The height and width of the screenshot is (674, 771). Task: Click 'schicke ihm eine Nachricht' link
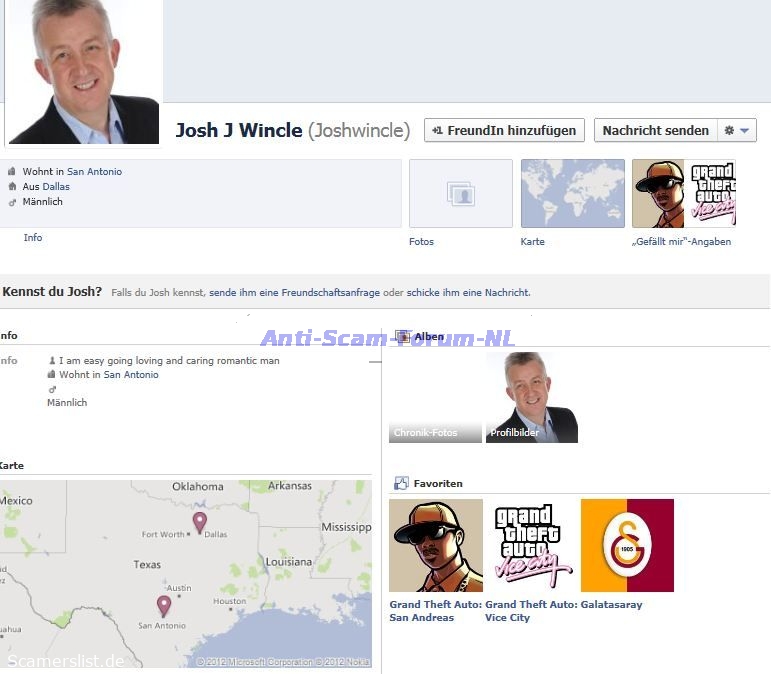click(468, 293)
